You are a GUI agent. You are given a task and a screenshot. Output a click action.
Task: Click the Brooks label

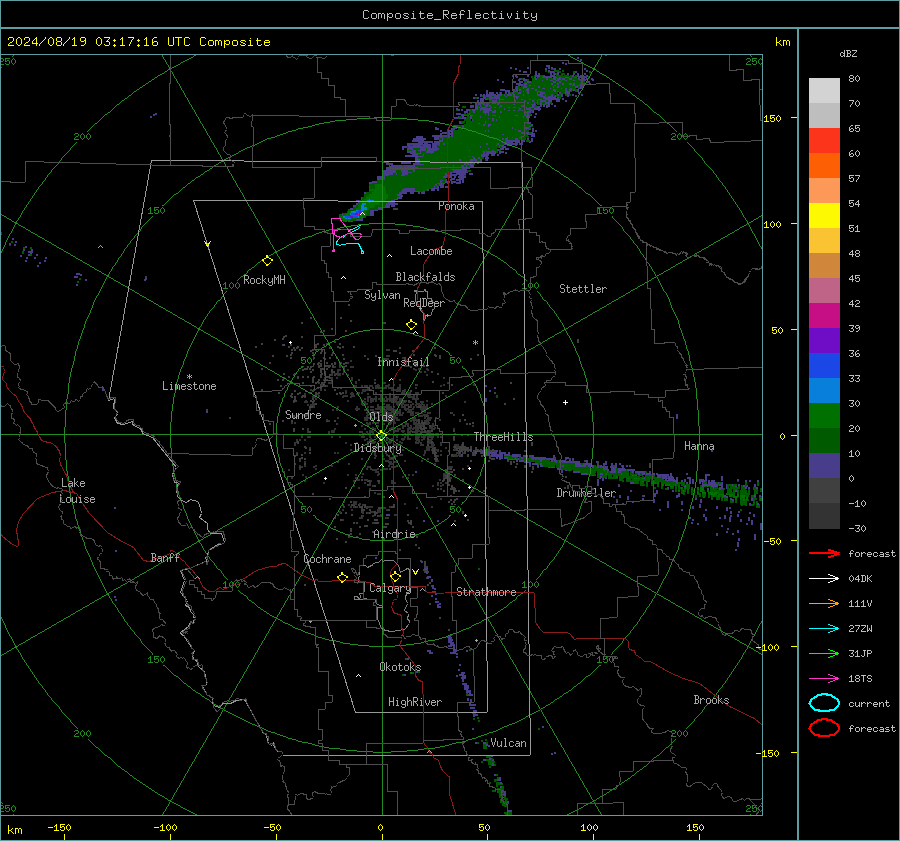pyautogui.click(x=711, y=700)
